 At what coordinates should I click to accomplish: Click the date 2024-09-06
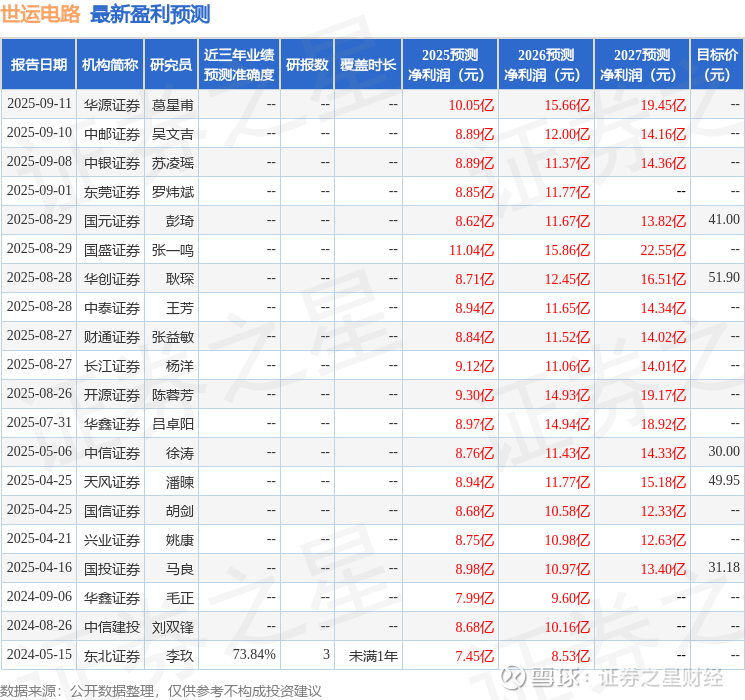(39, 596)
